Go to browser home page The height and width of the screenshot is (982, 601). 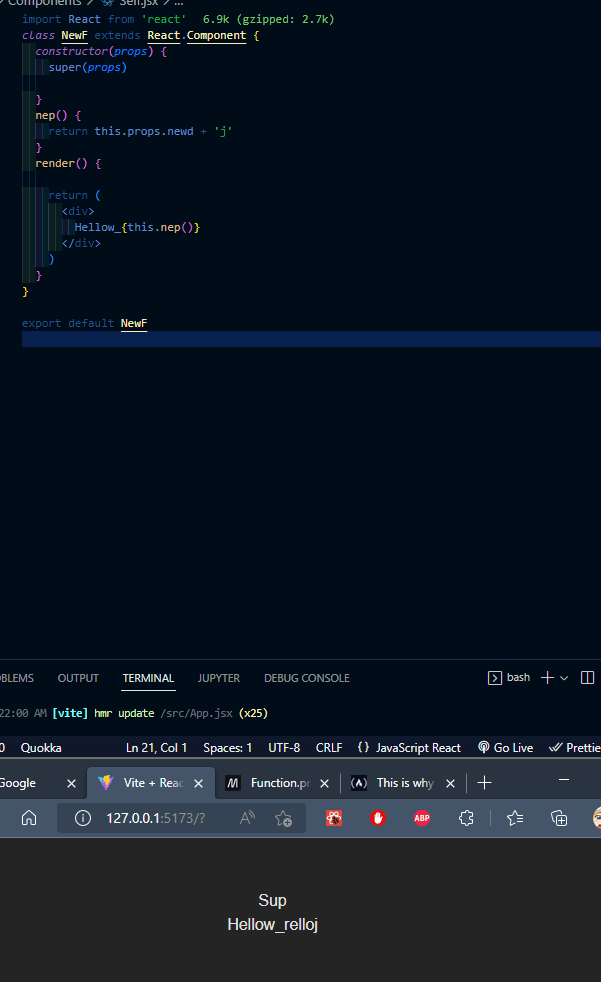(x=29, y=818)
